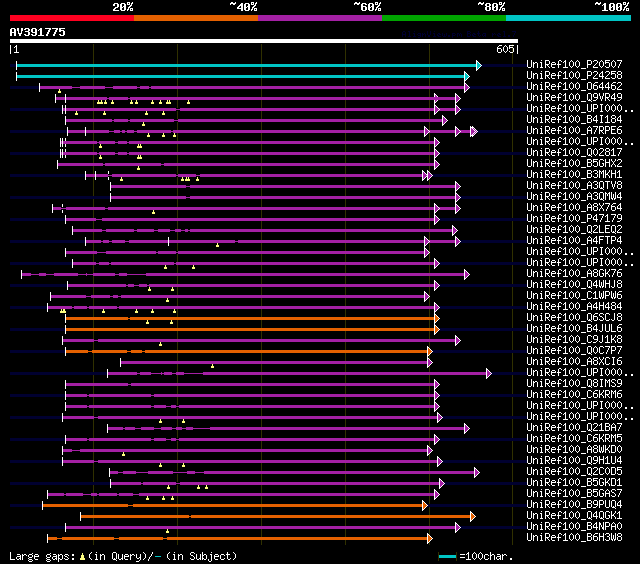This screenshot has width=640, height=564.
Task: Select the UniRef100_Q0C7P7 label
Action: pyautogui.click(x=574, y=351)
